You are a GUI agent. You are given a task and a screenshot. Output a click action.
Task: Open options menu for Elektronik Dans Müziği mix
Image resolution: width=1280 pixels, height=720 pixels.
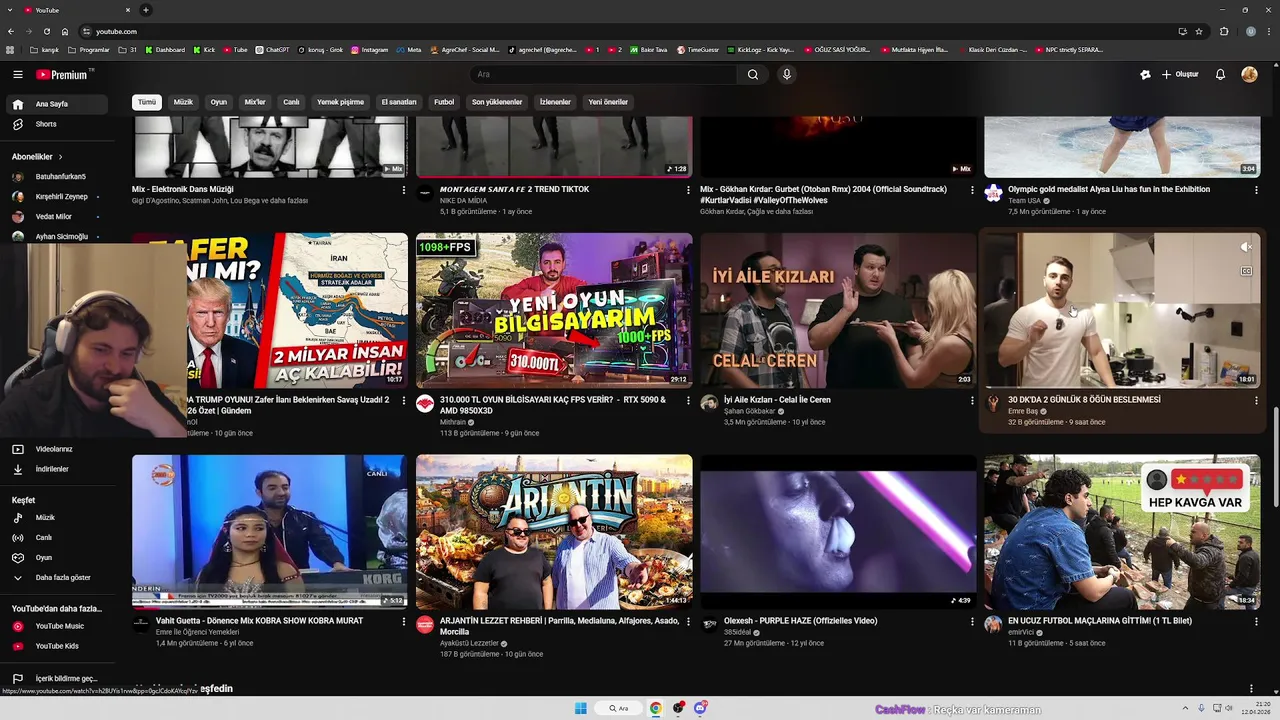pos(404,190)
